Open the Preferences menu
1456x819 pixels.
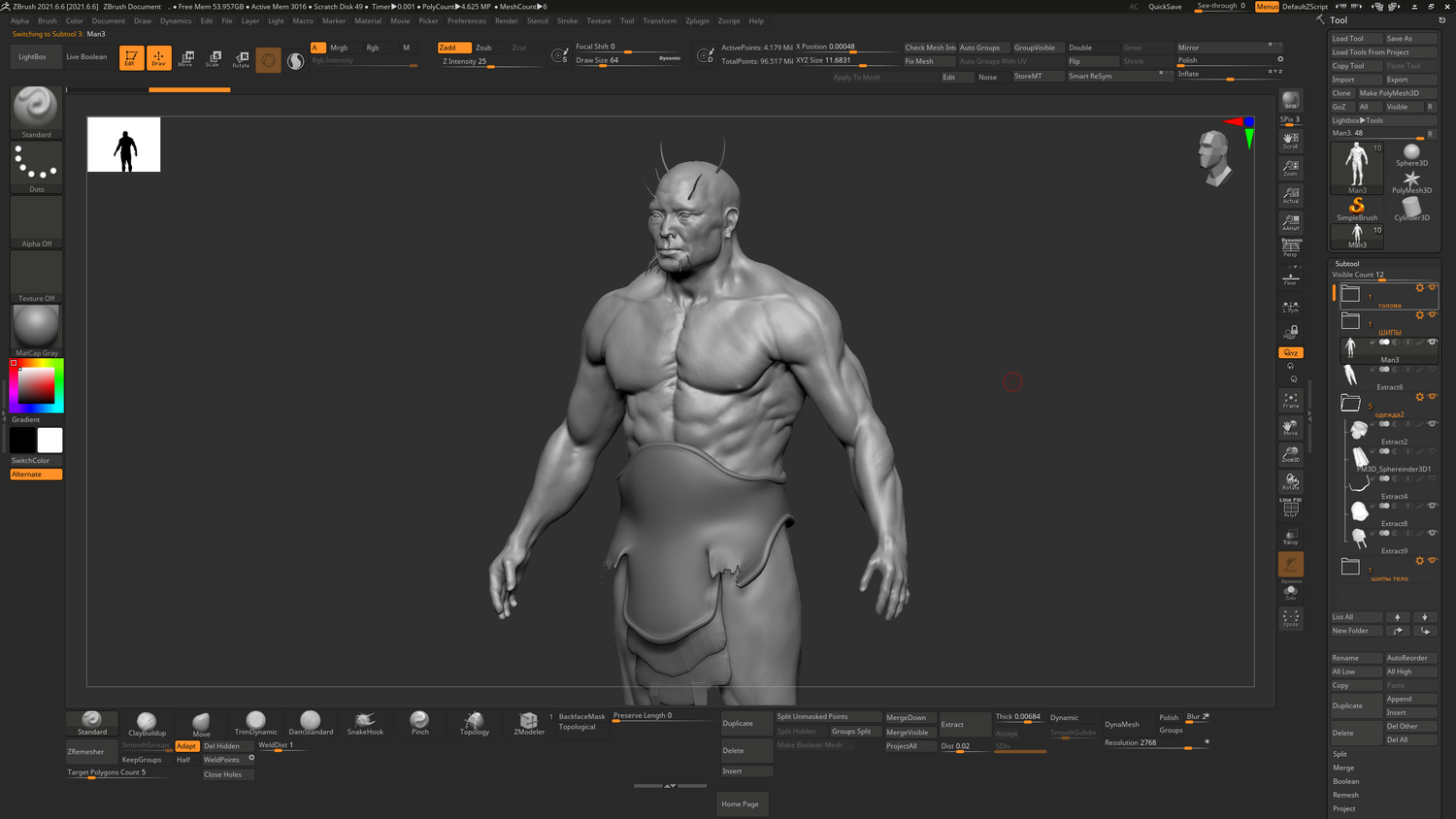[x=466, y=20]
